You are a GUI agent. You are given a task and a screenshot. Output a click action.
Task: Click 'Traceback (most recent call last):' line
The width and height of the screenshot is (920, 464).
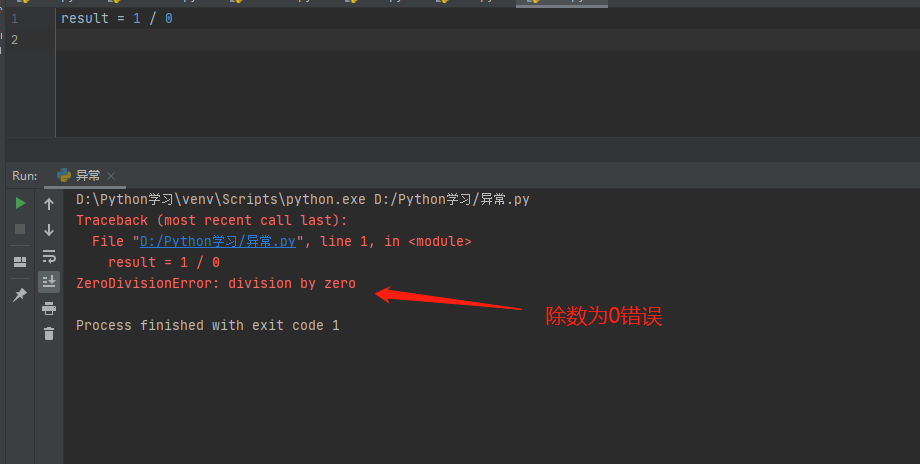pyautogui.click(x=212, y=221)
